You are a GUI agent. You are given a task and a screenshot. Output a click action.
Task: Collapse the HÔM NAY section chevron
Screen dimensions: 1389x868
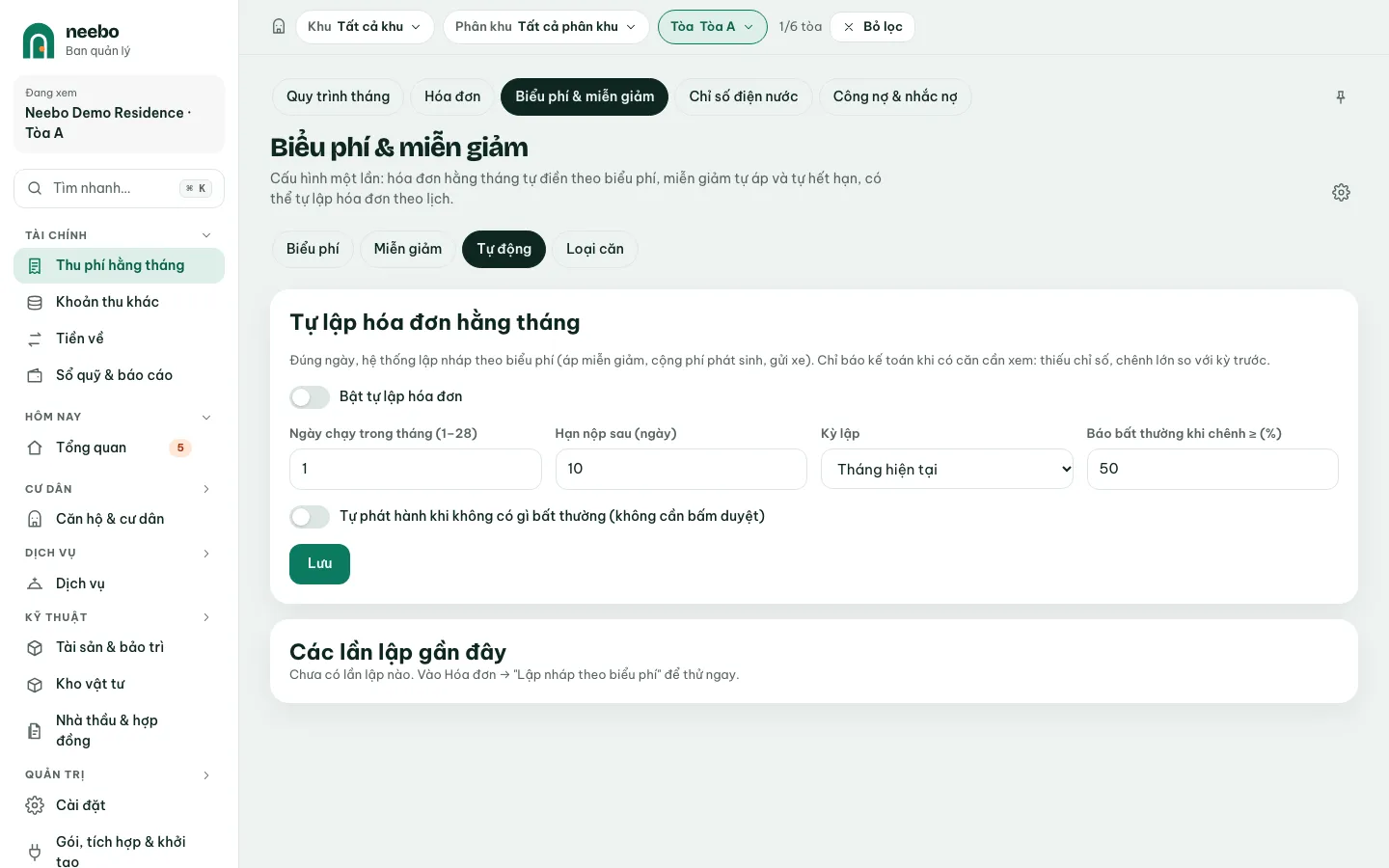tap(205, 417)
